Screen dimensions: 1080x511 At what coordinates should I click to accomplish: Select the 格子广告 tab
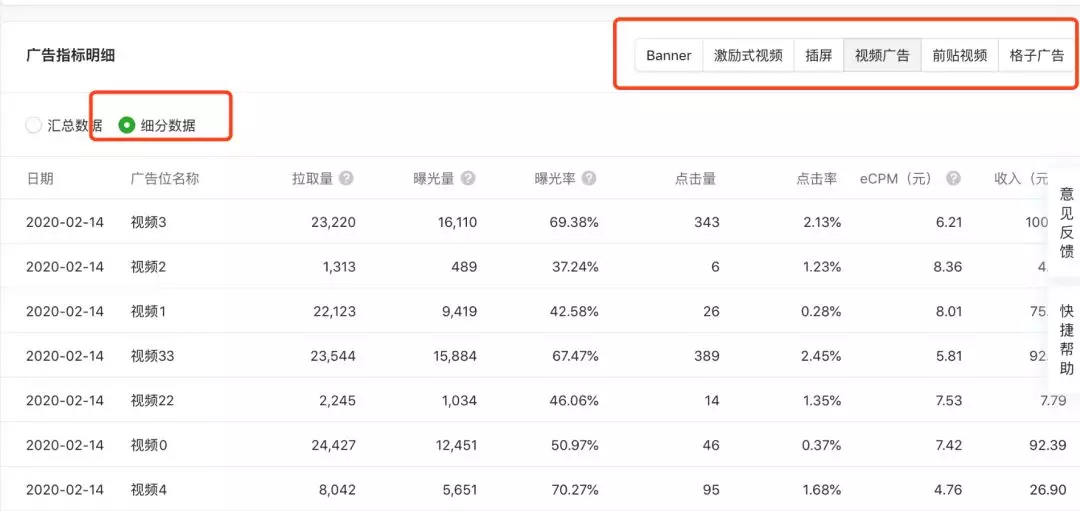pos(1037,56)
